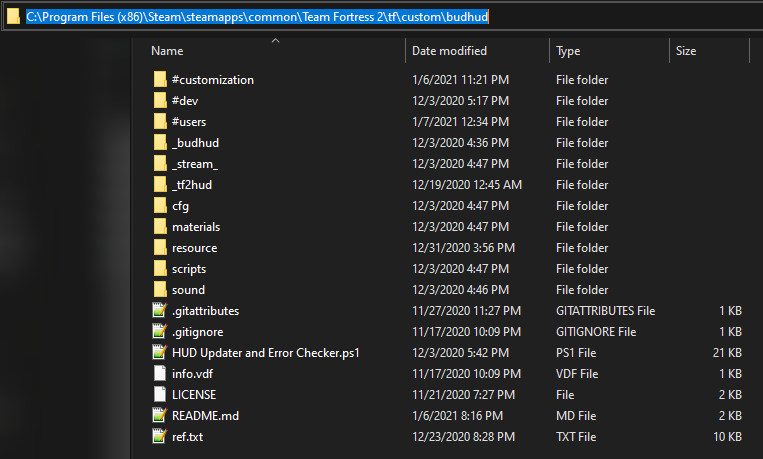Click the MD File type cell
Image resolution: width=763 pixels, height=459 pixels.
[x=576, y=416]
